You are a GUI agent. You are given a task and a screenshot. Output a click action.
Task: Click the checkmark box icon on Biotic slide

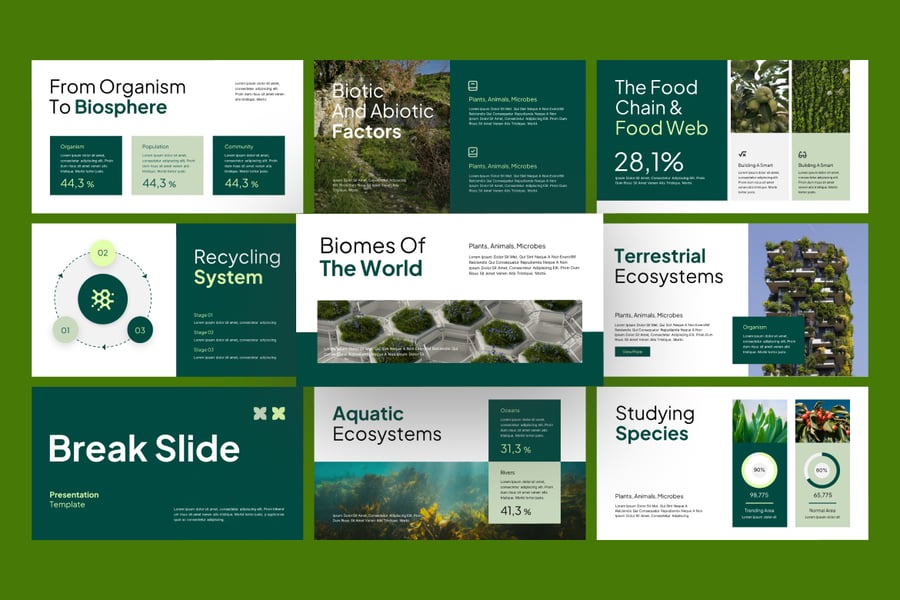473,152
